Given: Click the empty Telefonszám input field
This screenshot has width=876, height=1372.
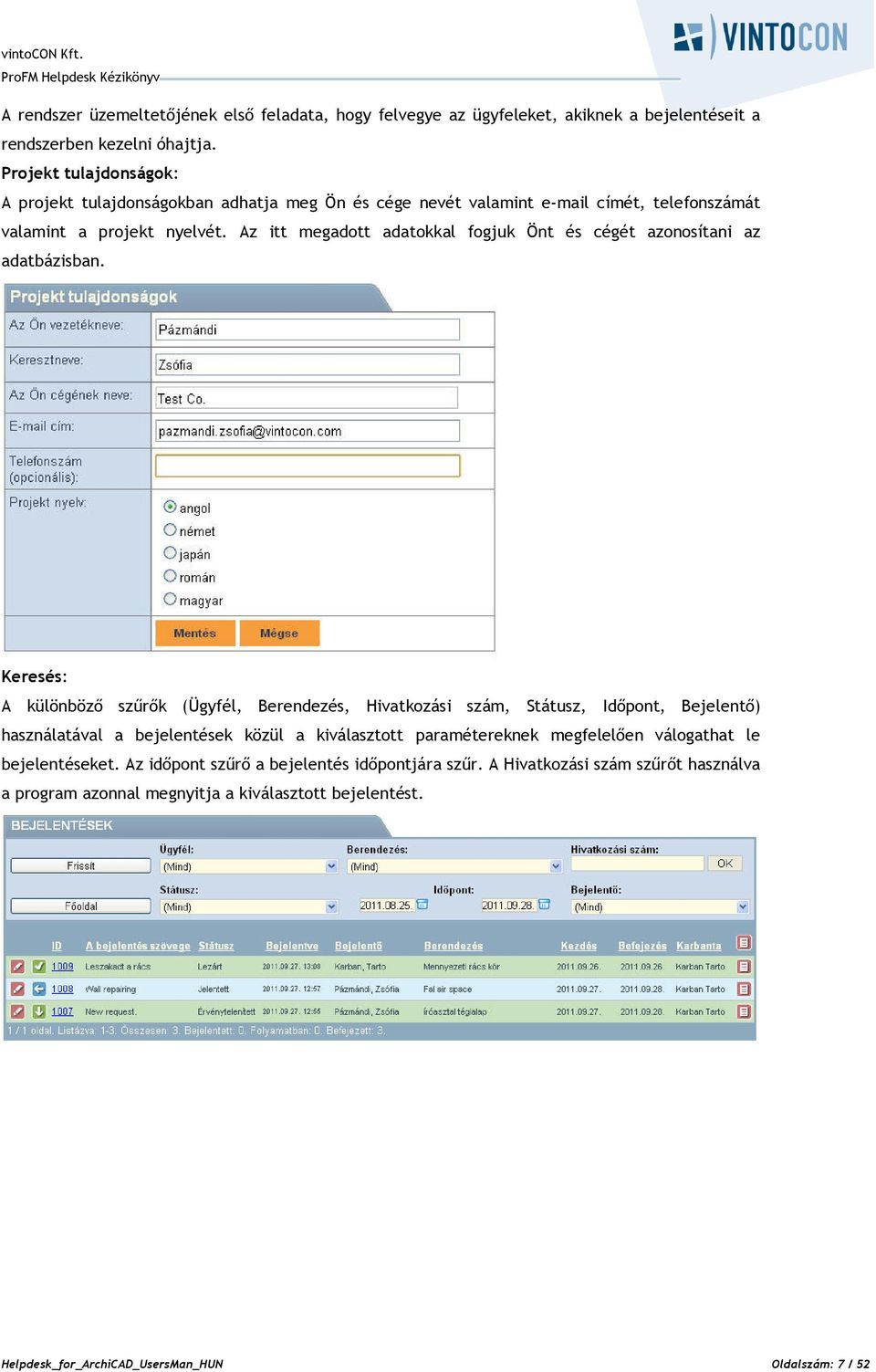Looking at the screenshot, I should click(x=308, y=466).
